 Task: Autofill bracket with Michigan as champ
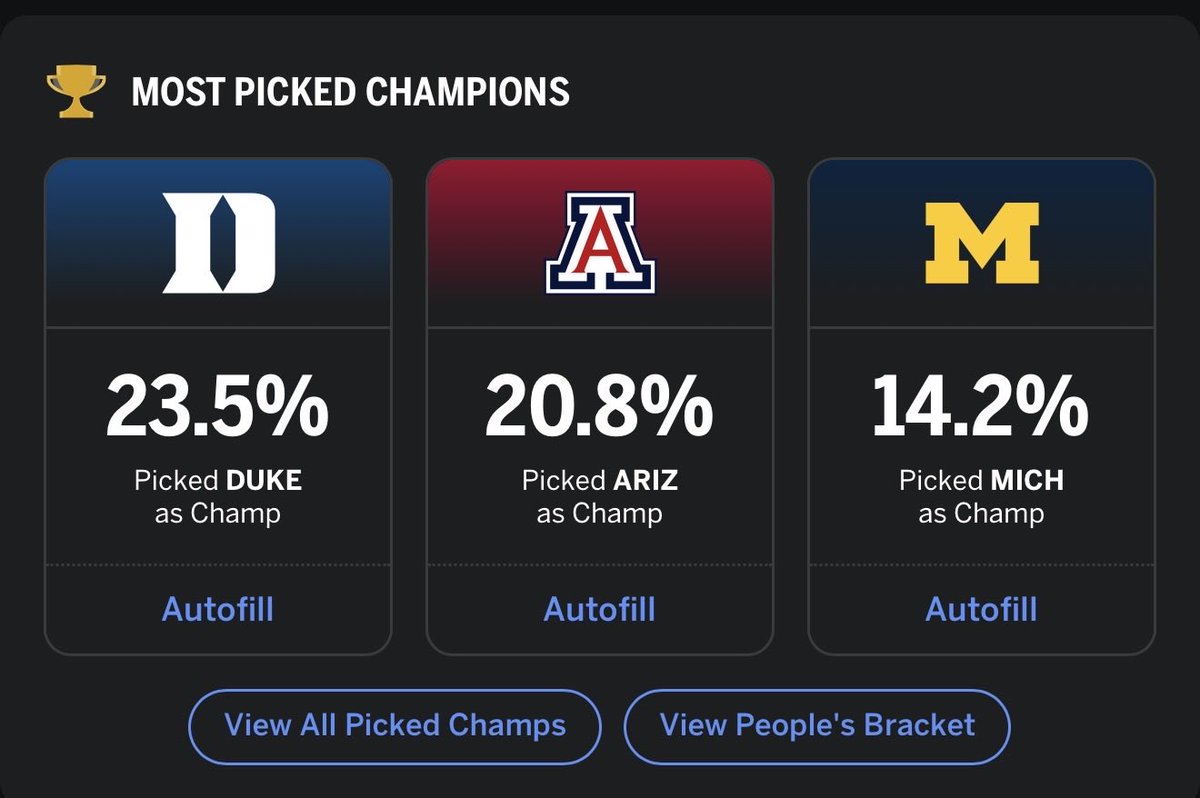[x=982, y=609]
